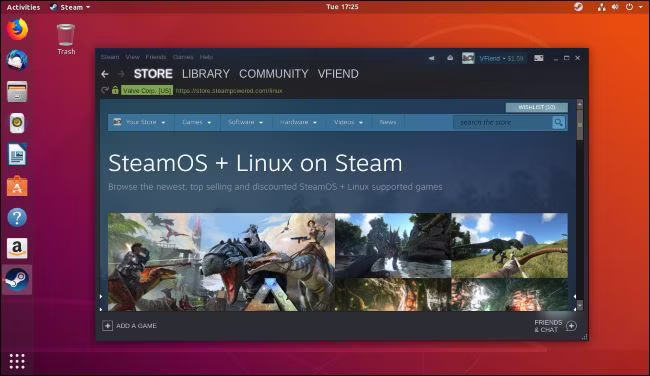Expand the Your Store dropdown
The height and width of the screenshot is (376, 650).
pyautogui.click(x=141, y=122)
